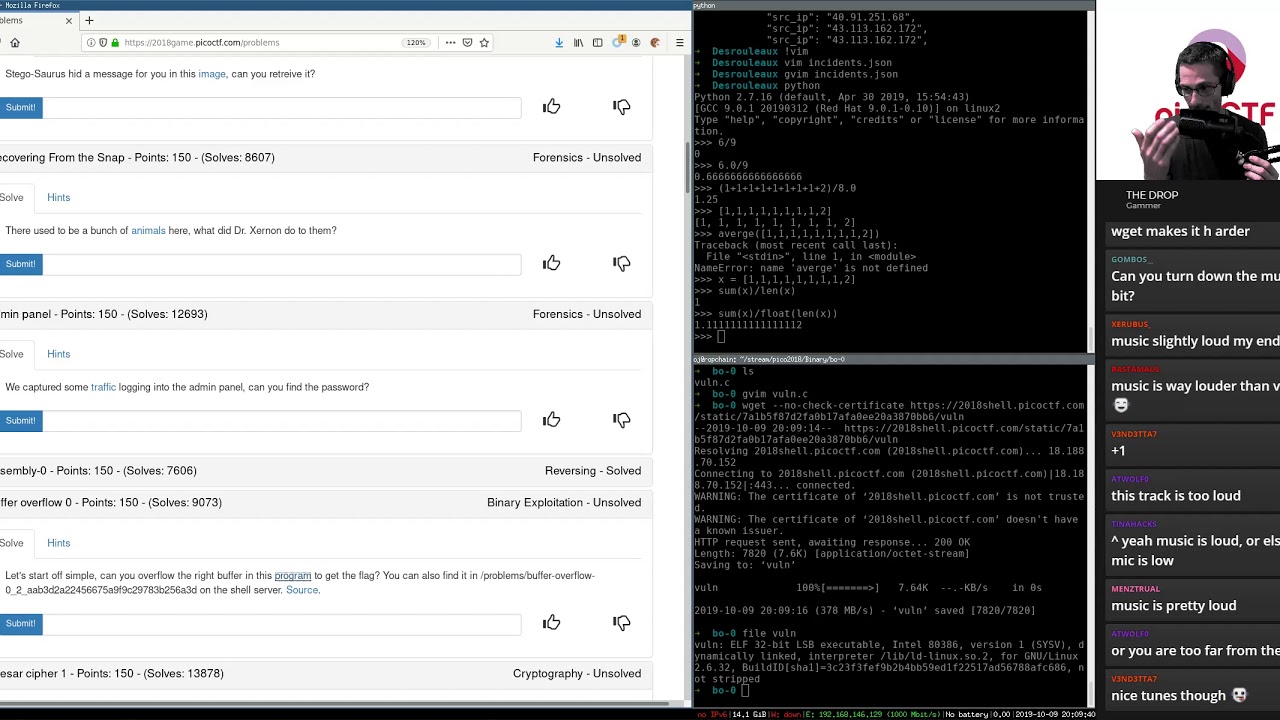The height and width of the screenshot is (720, 1280).
Task: Expand the caesar cipher 1 problem
Action: pos(326,674)
